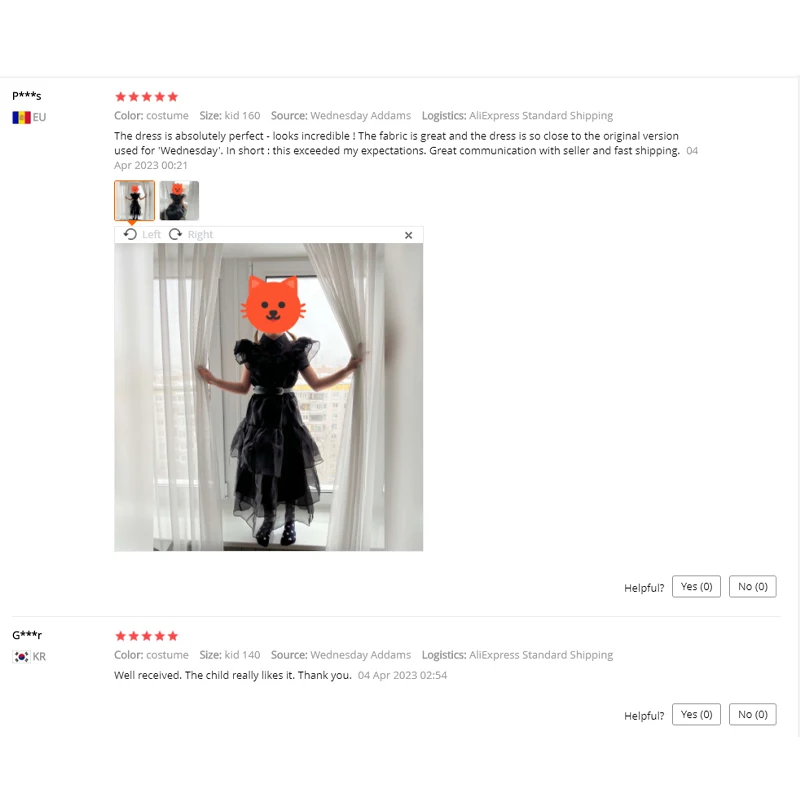Click the South Korea flag icon
Viewport: 800px width, 800px height.
pyautogui.click(x=21, y=657)
